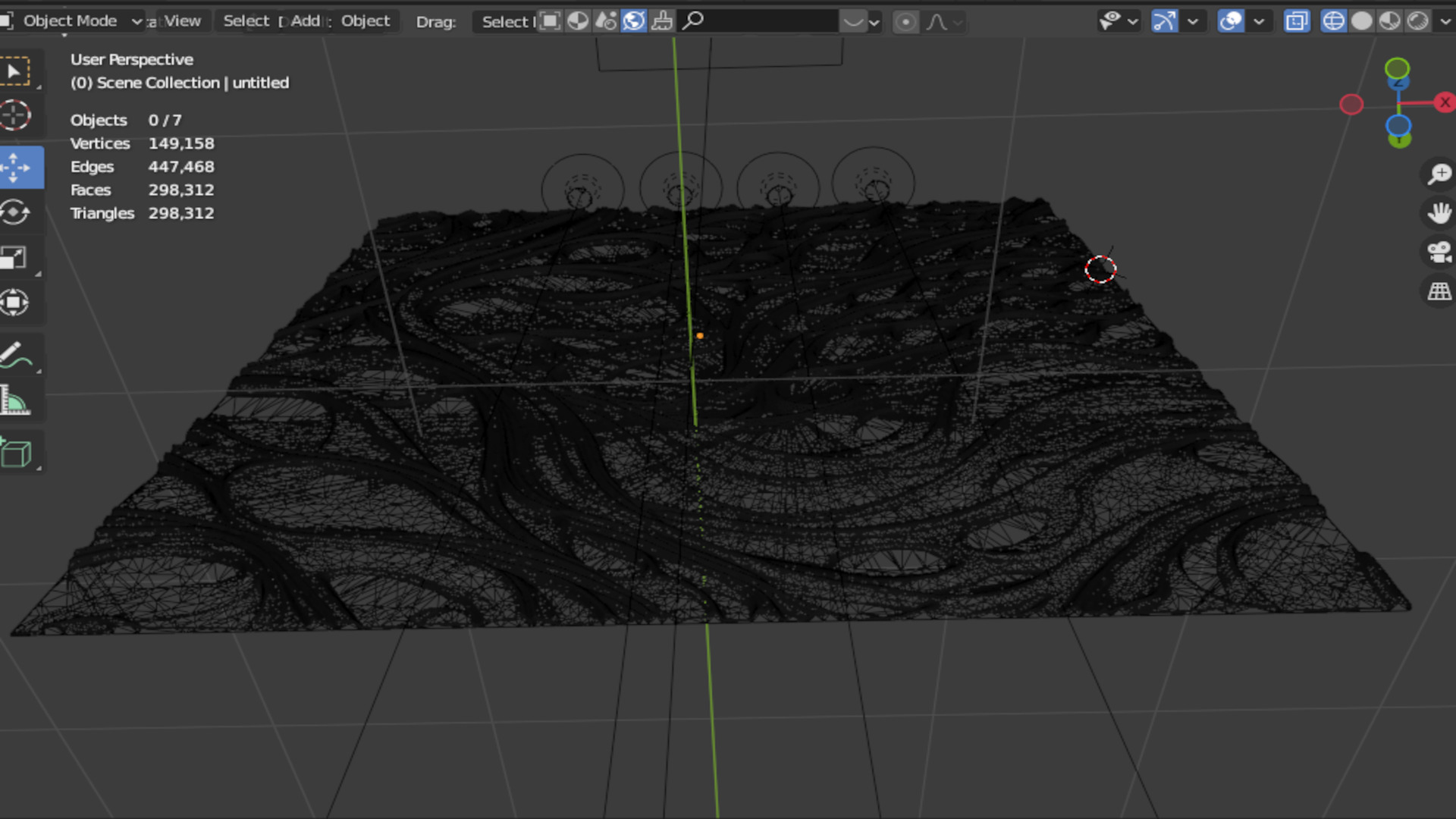Toggle camera view button

[1439, 252]
